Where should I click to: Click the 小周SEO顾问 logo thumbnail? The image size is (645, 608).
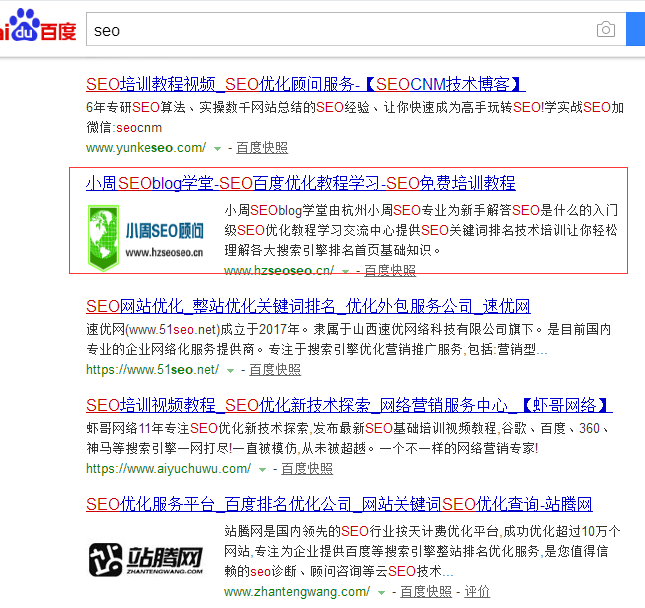(x=146, y=238)
